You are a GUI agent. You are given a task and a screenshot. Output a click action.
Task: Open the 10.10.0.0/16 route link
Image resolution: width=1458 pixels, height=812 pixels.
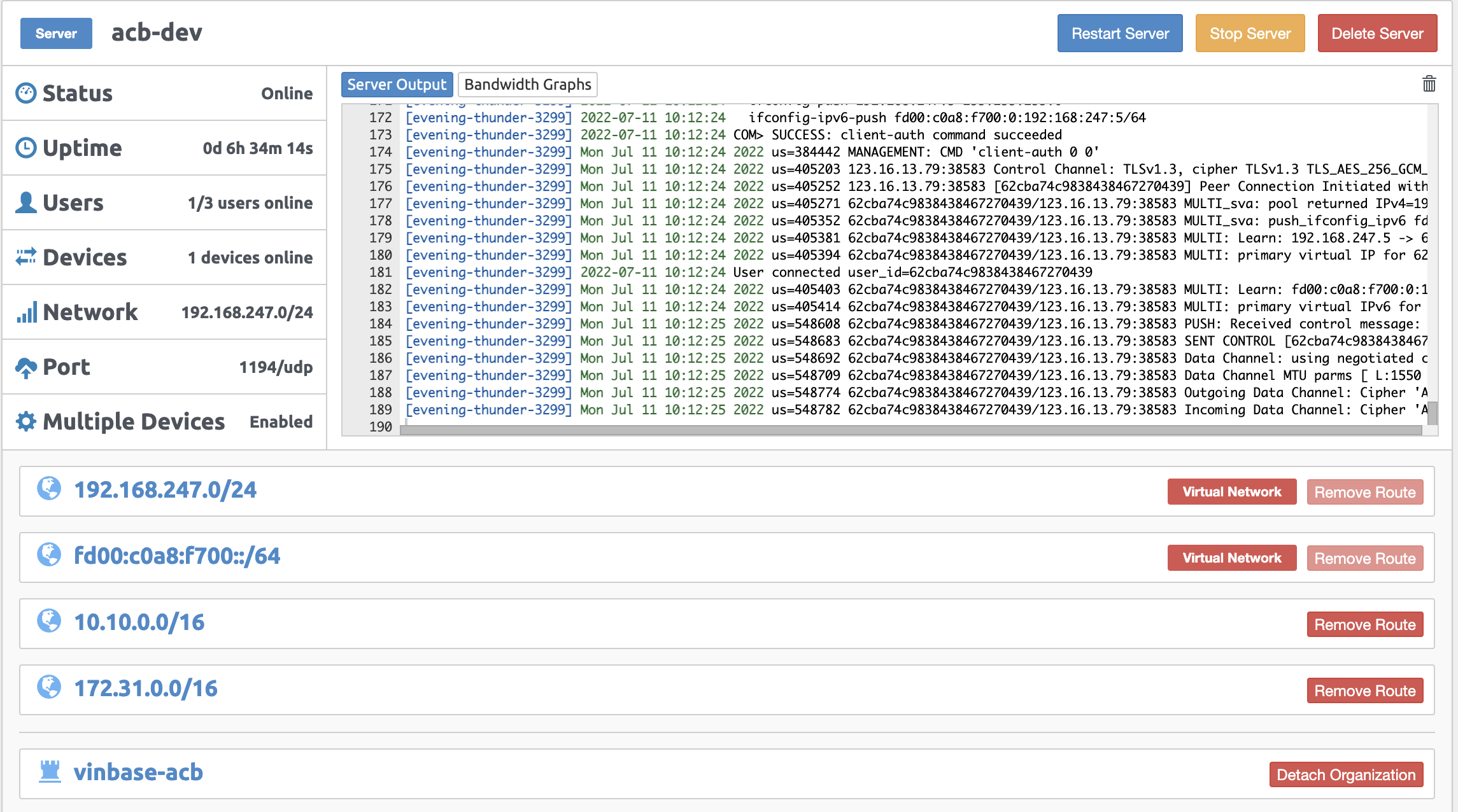[x=139, y=622]
